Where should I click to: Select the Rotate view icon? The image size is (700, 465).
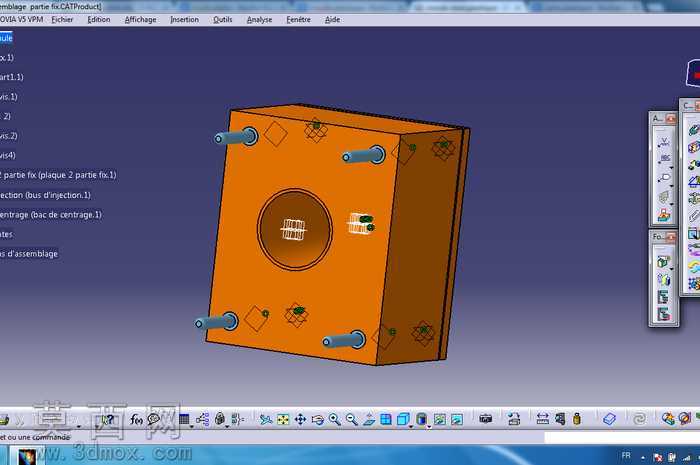tap(318, 419)
